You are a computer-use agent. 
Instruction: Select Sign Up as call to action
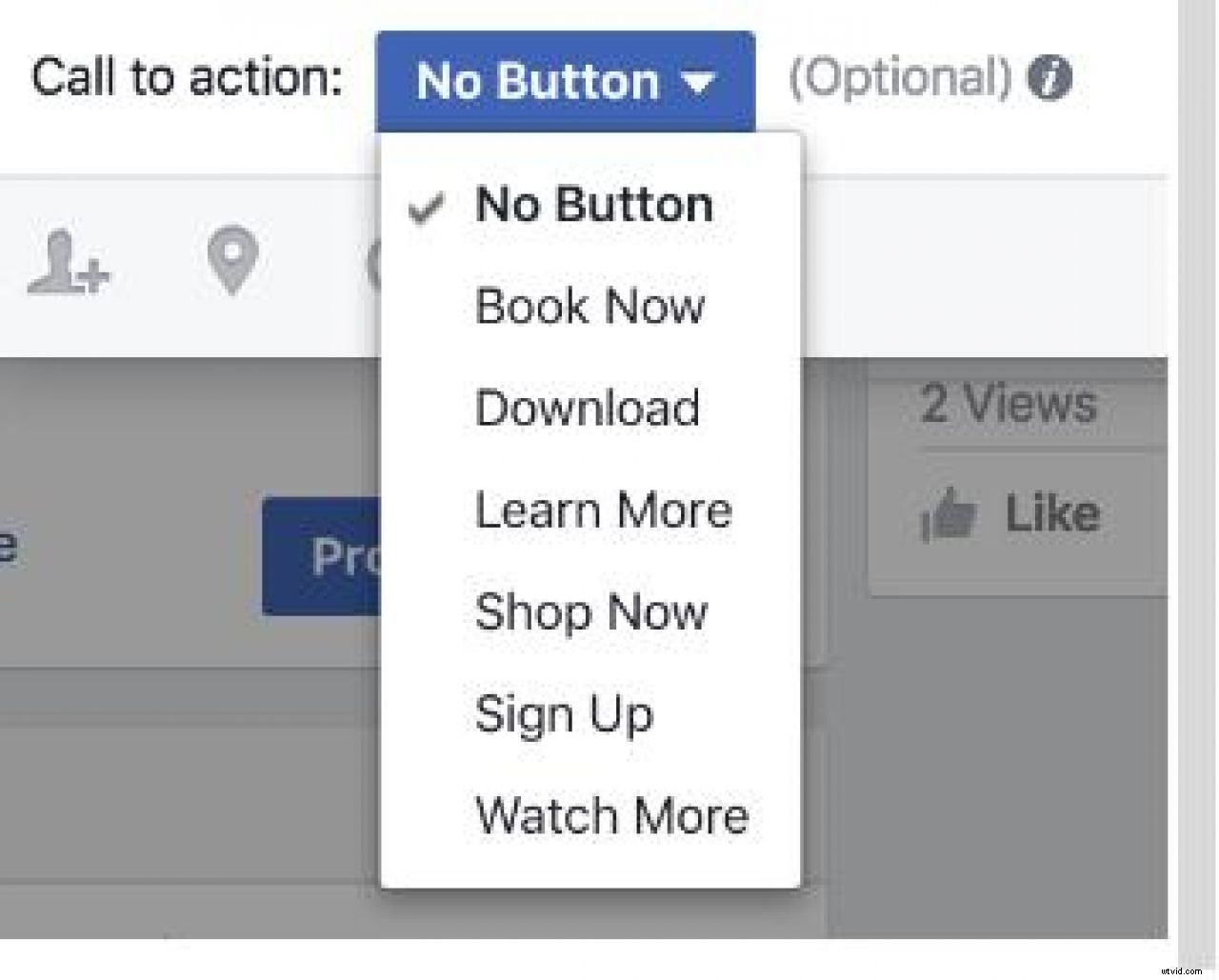pyautogui.click(x=564, y=713)
